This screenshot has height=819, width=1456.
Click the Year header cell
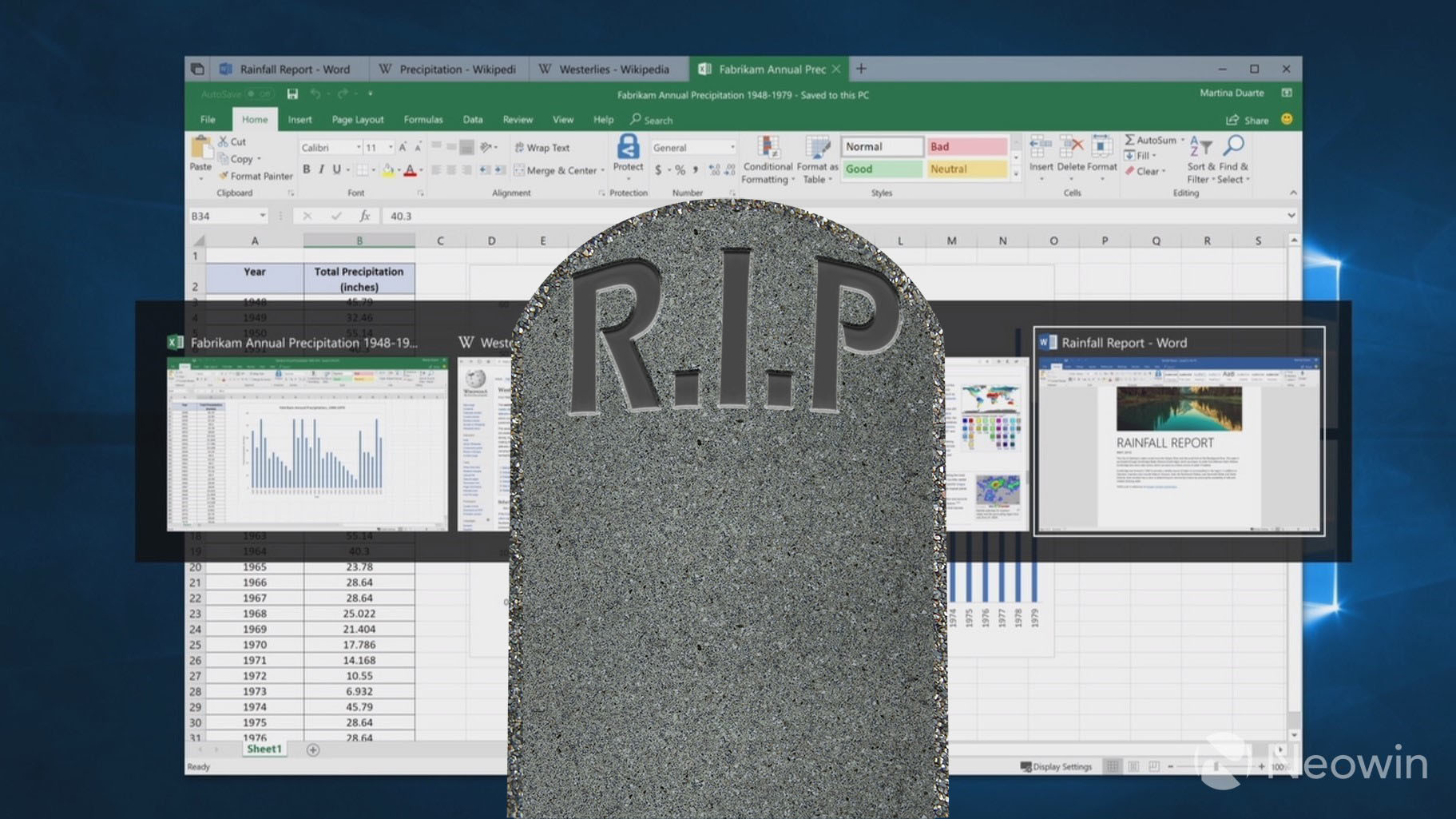255,279
